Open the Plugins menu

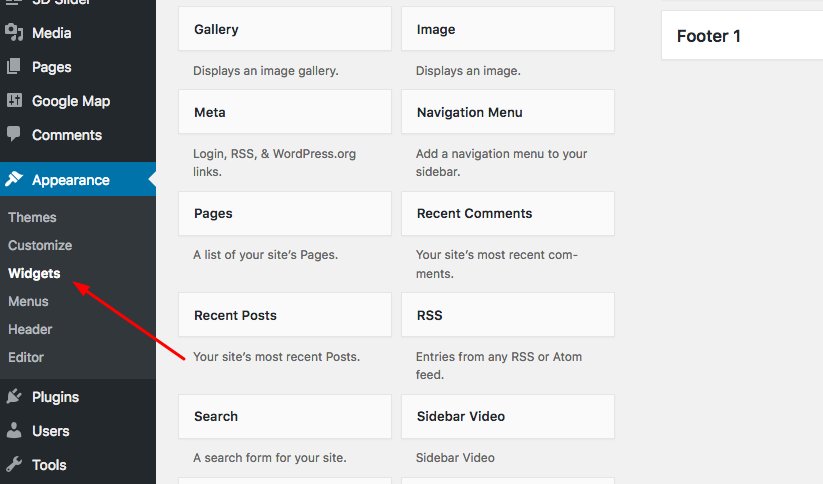tap(78, 397)
